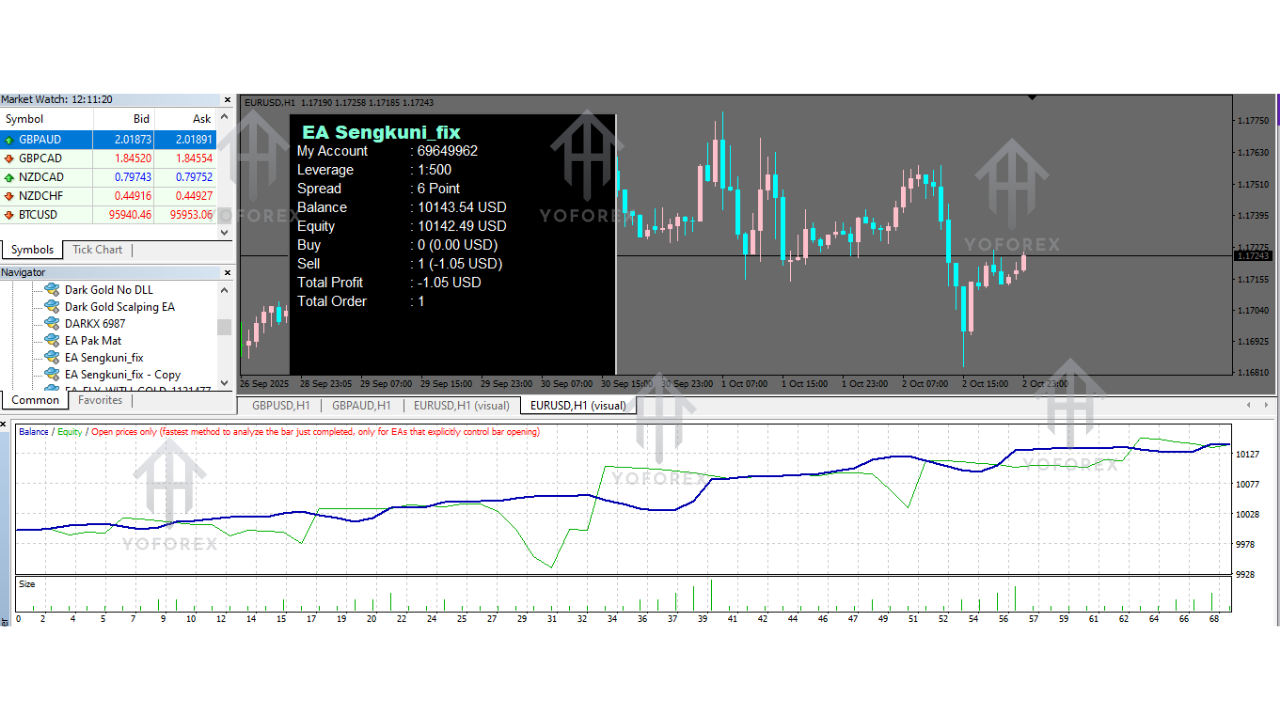
Task: Click the Dark Gold No DLL icon
Action: click(52, 290)
